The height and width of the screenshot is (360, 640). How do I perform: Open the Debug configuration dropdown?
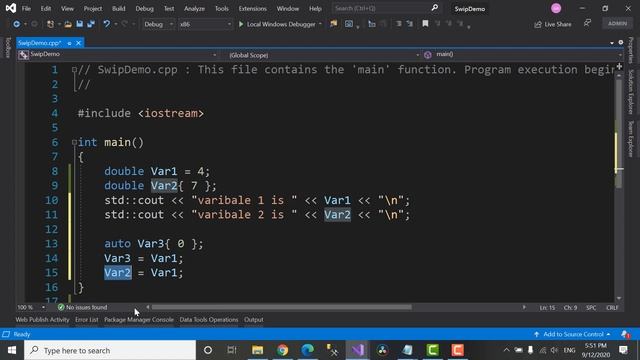[x=158, y=24]
